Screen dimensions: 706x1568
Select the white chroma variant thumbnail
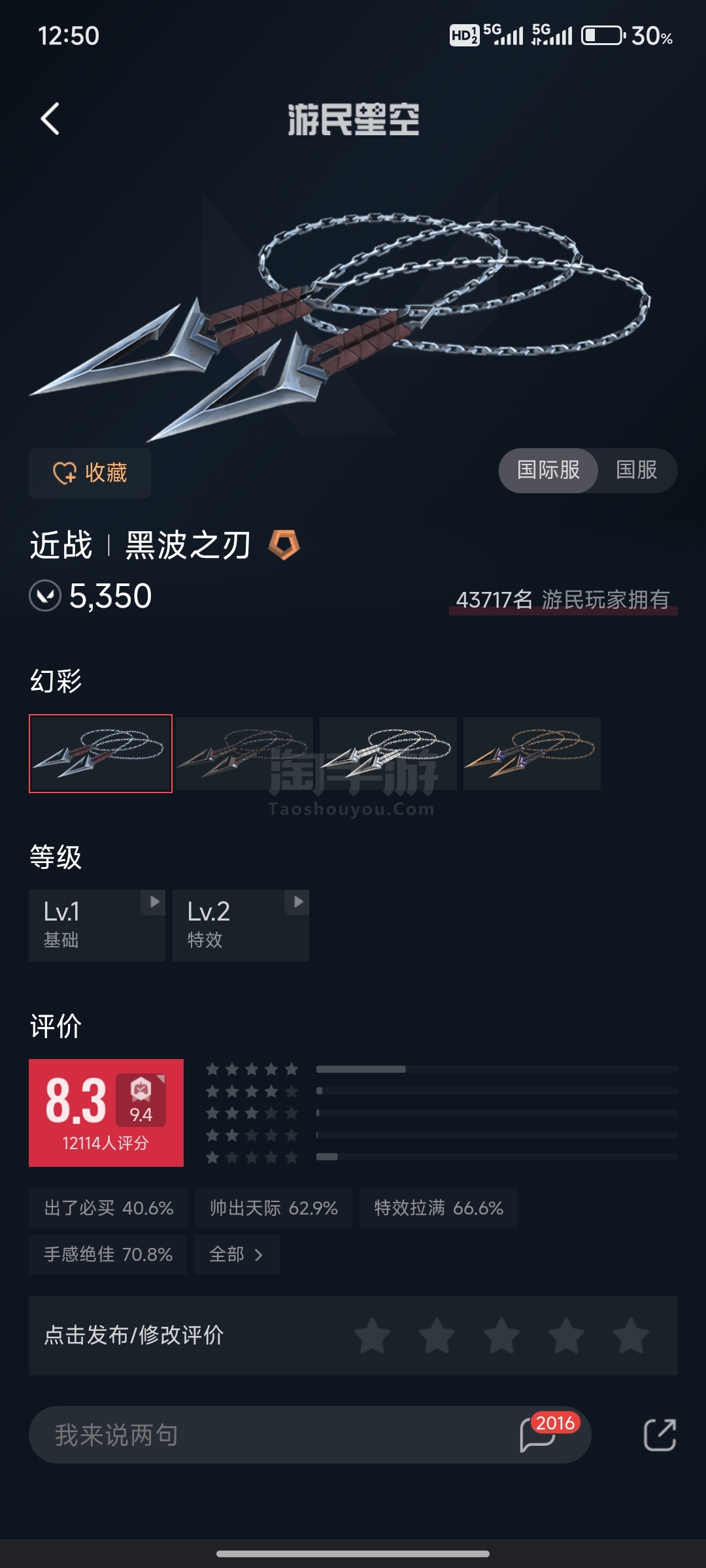(388, 753)
